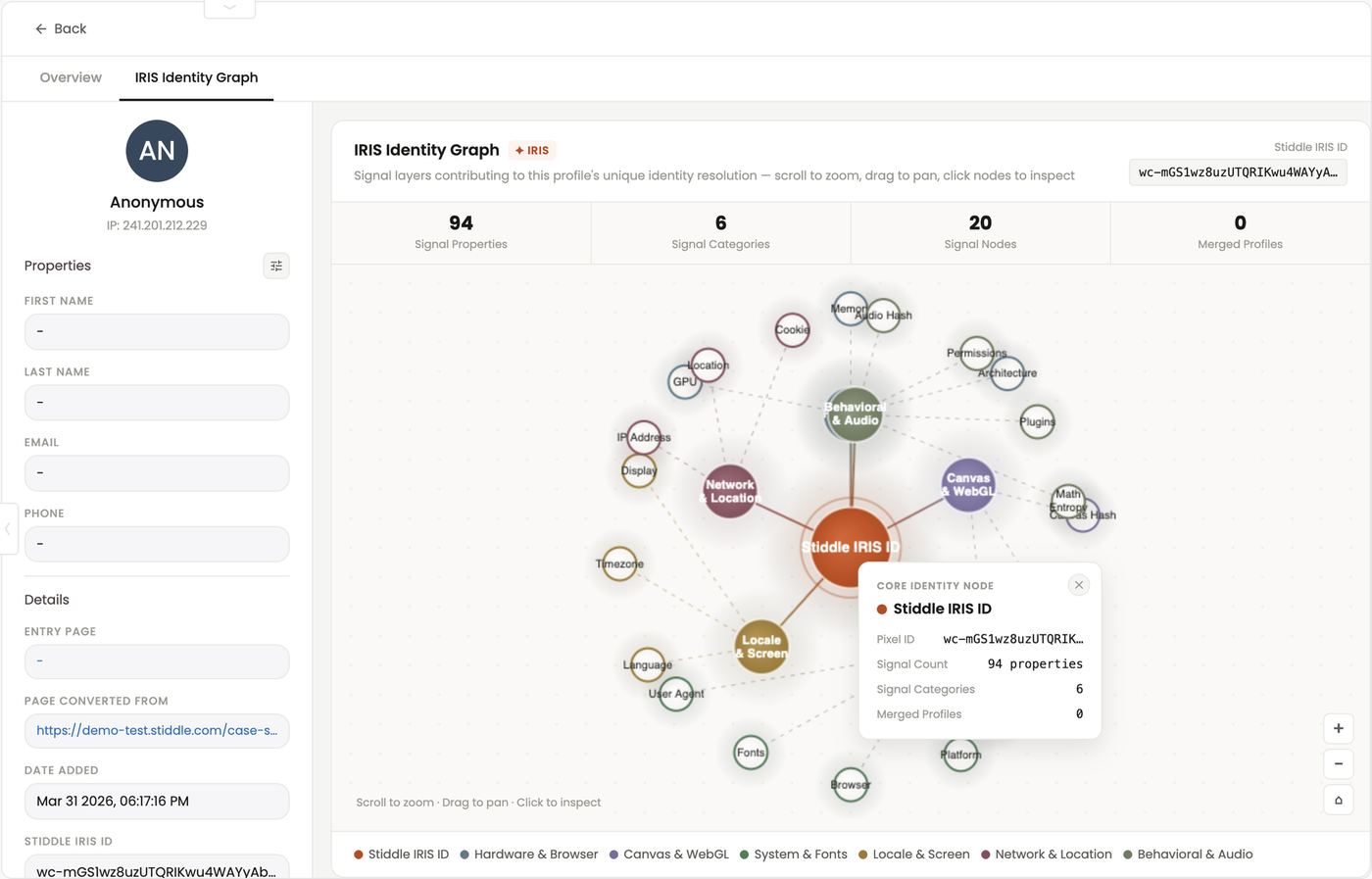1372x879 pixels.
Task: Click the Platform node
Action: click(x=960, y=755)
